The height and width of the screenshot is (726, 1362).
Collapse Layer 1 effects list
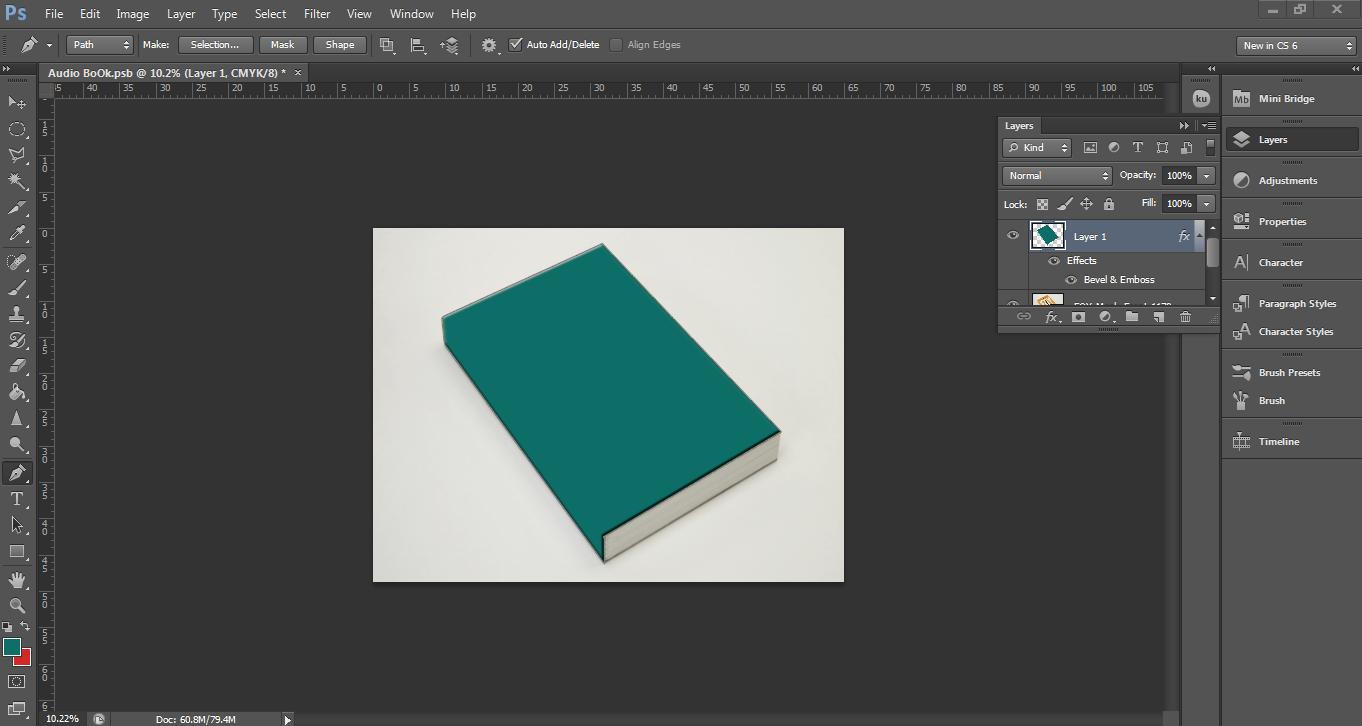pyautogui.click(x=1200, y=236)
